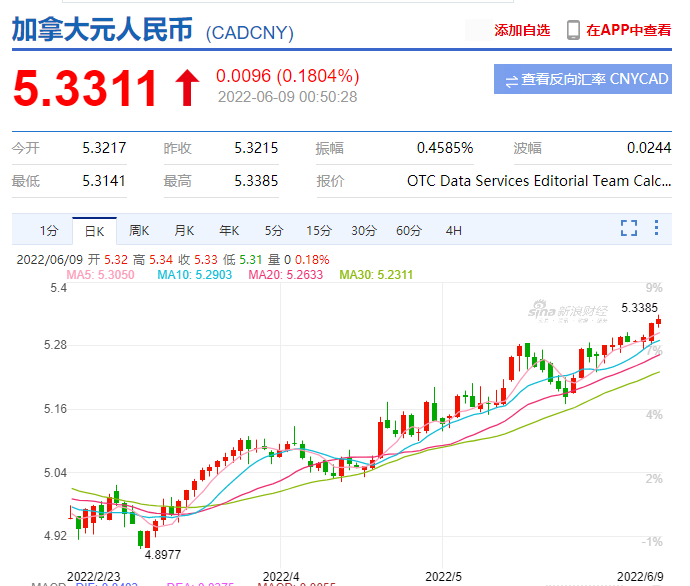Screen dimensions: 690x586
Task: Click the 5.04 price axis label
Action: 55,473
